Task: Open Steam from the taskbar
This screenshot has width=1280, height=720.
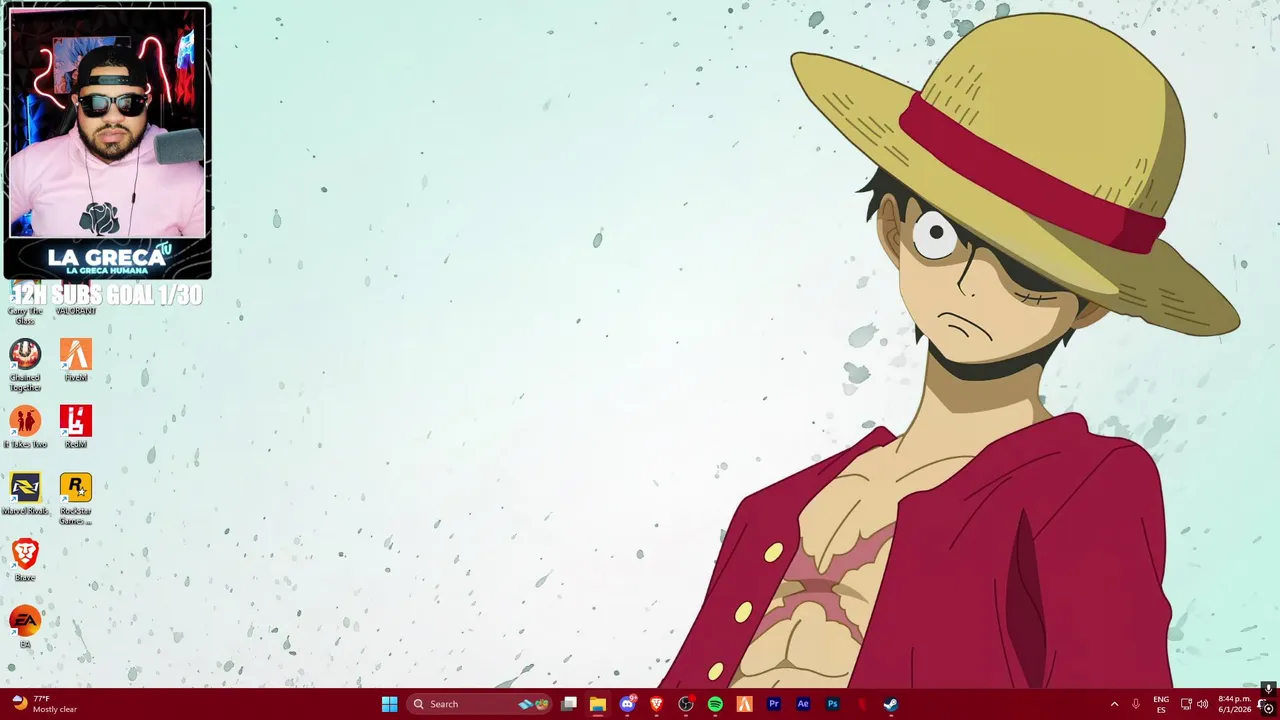Action: 891,704
